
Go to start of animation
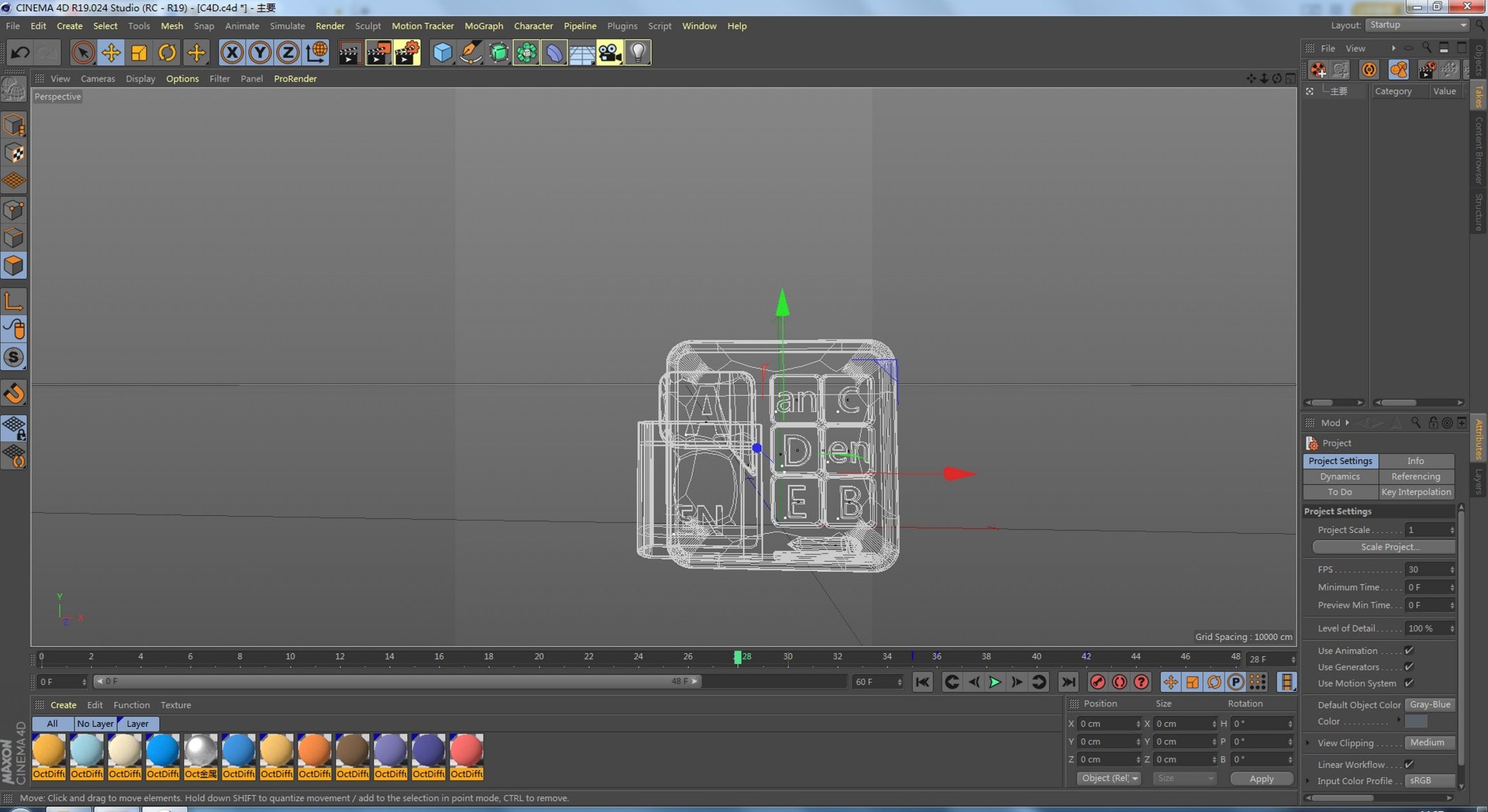(x=922, y=682)
